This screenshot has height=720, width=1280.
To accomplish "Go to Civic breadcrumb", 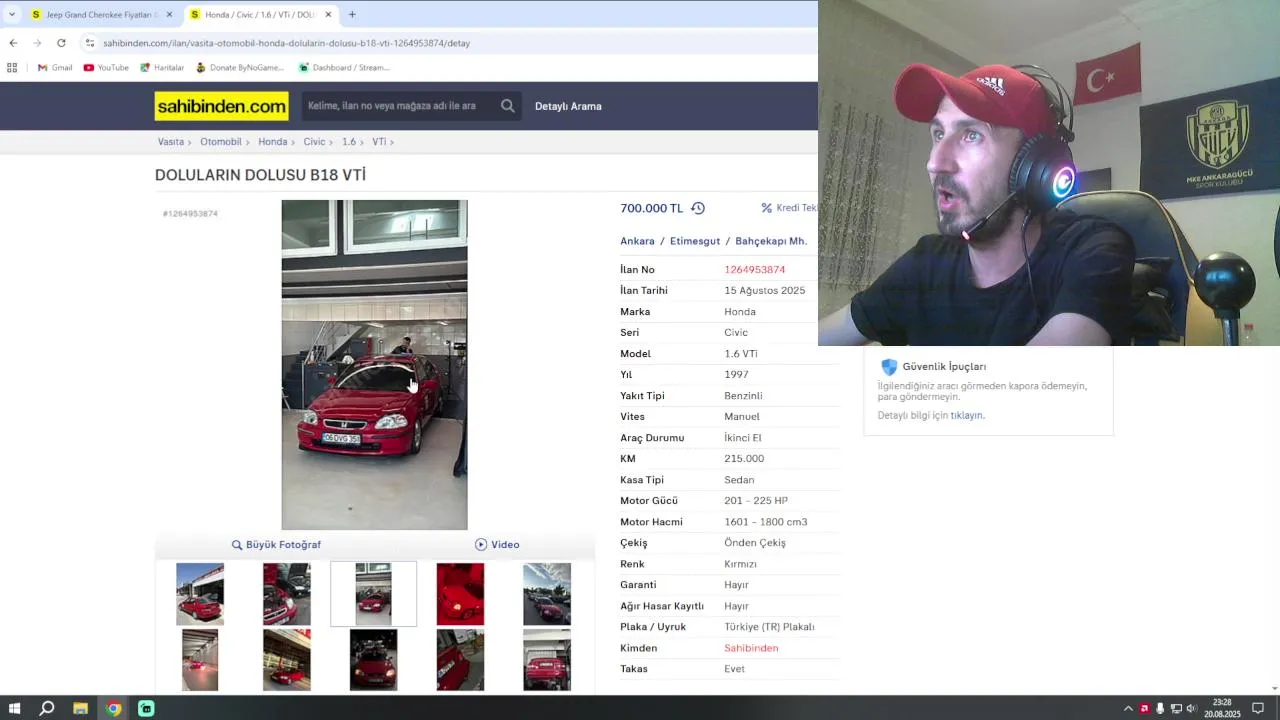I will coord(314,142).
